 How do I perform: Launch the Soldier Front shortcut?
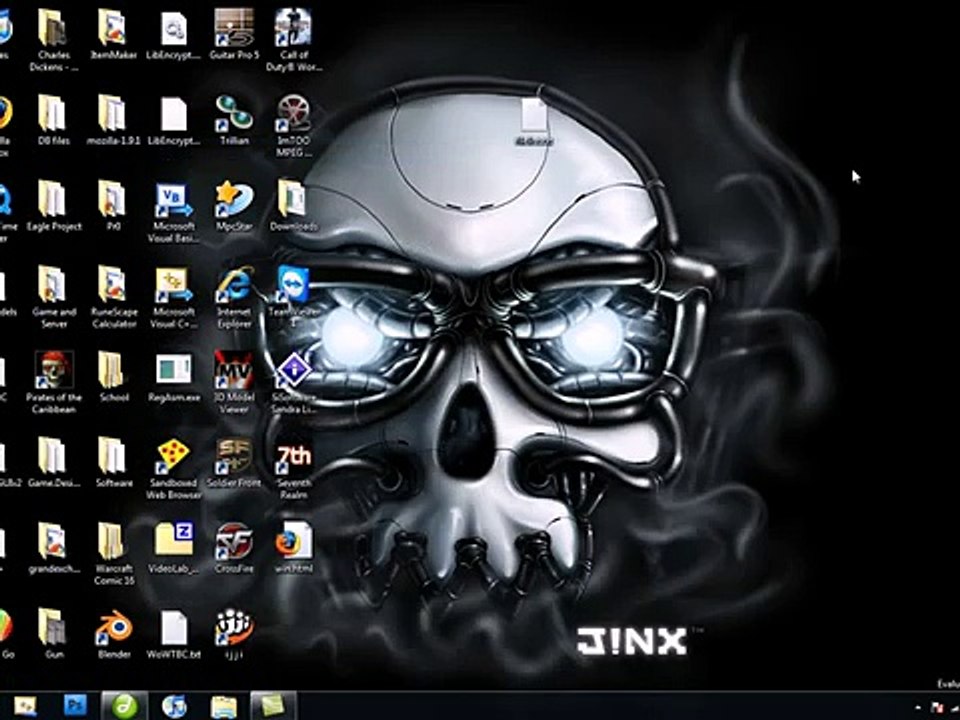click(234, 462)
